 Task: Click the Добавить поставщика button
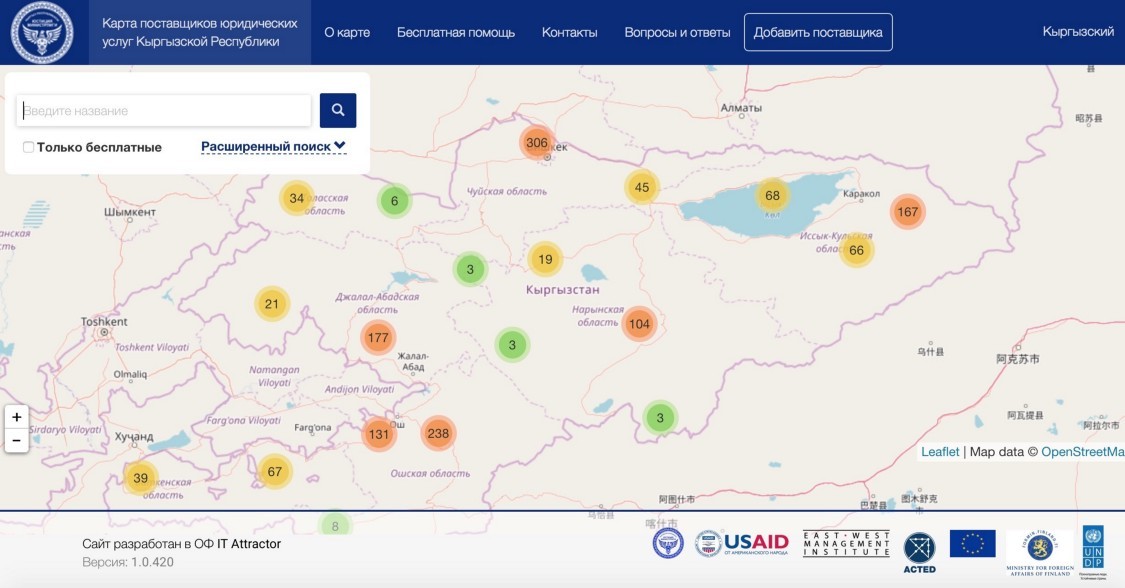pyautogui.click(x=820, y=32)
